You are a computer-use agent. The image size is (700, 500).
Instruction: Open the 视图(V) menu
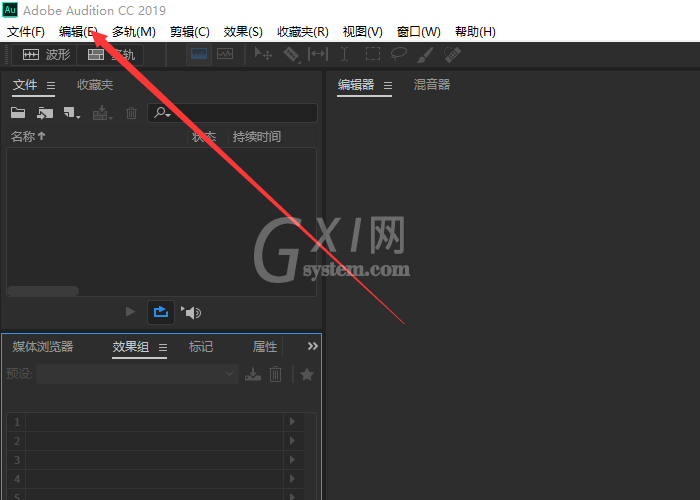(x=362, y=32)
